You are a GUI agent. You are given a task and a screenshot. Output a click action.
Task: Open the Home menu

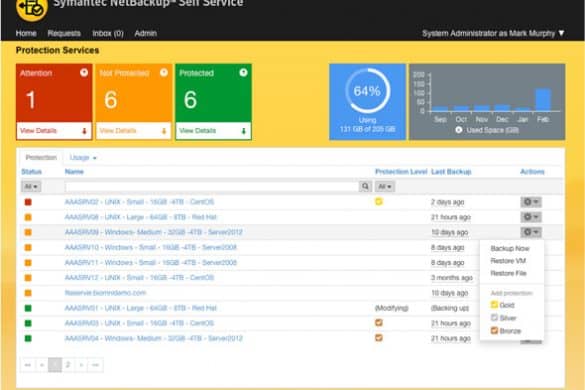tap(26, 33)
